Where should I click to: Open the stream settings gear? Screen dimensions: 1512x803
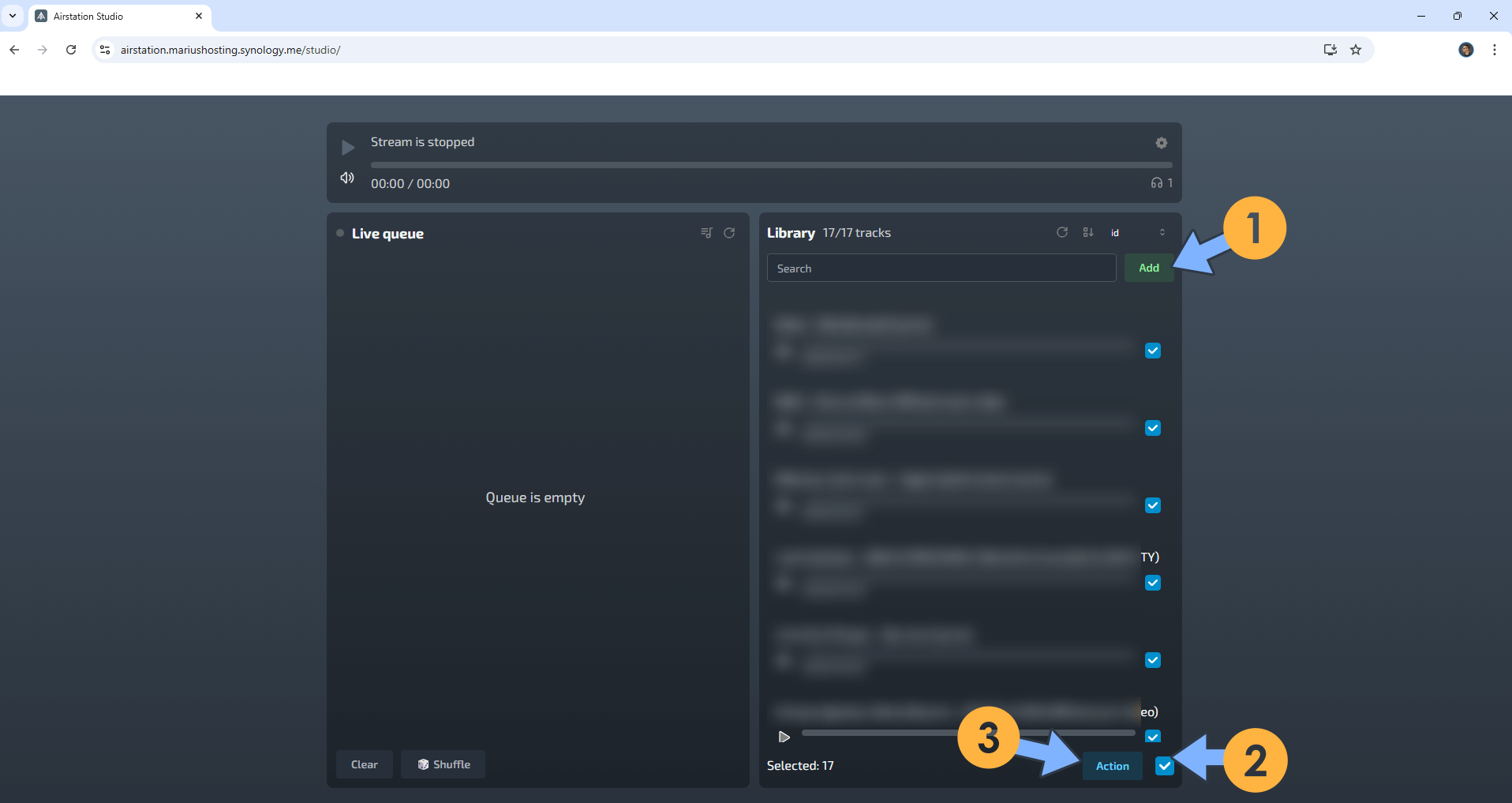pyautogui.click(x=1161, y=143)
